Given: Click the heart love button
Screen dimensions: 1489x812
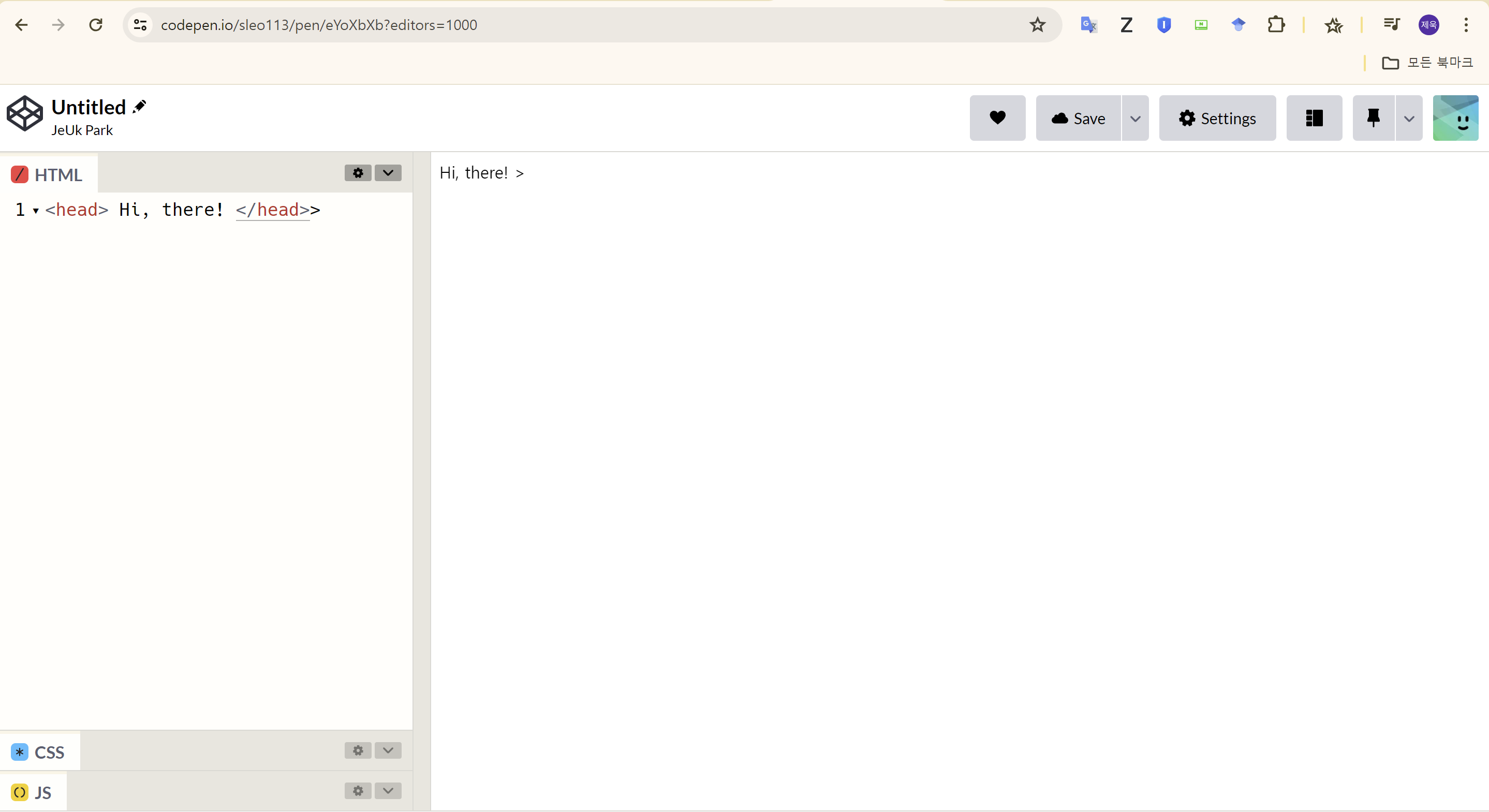Looking at the screenshot, I should coord(997,118).
